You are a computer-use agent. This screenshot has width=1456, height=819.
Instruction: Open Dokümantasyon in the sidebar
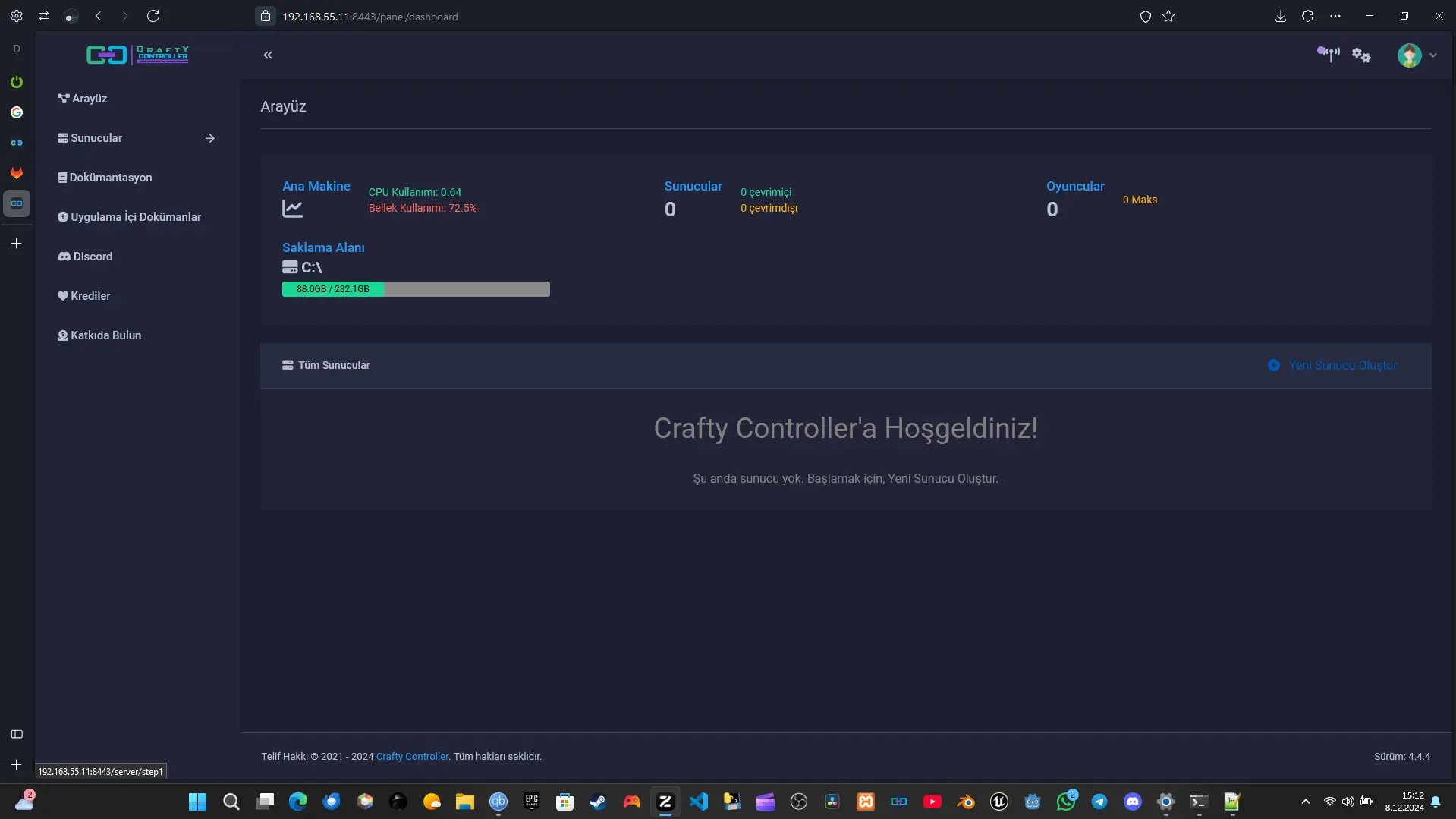pyautogui.click(x=105, y=178)
